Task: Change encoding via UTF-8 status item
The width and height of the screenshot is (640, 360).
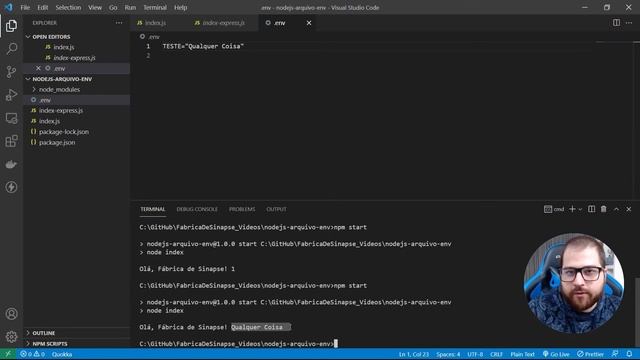Action: [x=475, y=354]
